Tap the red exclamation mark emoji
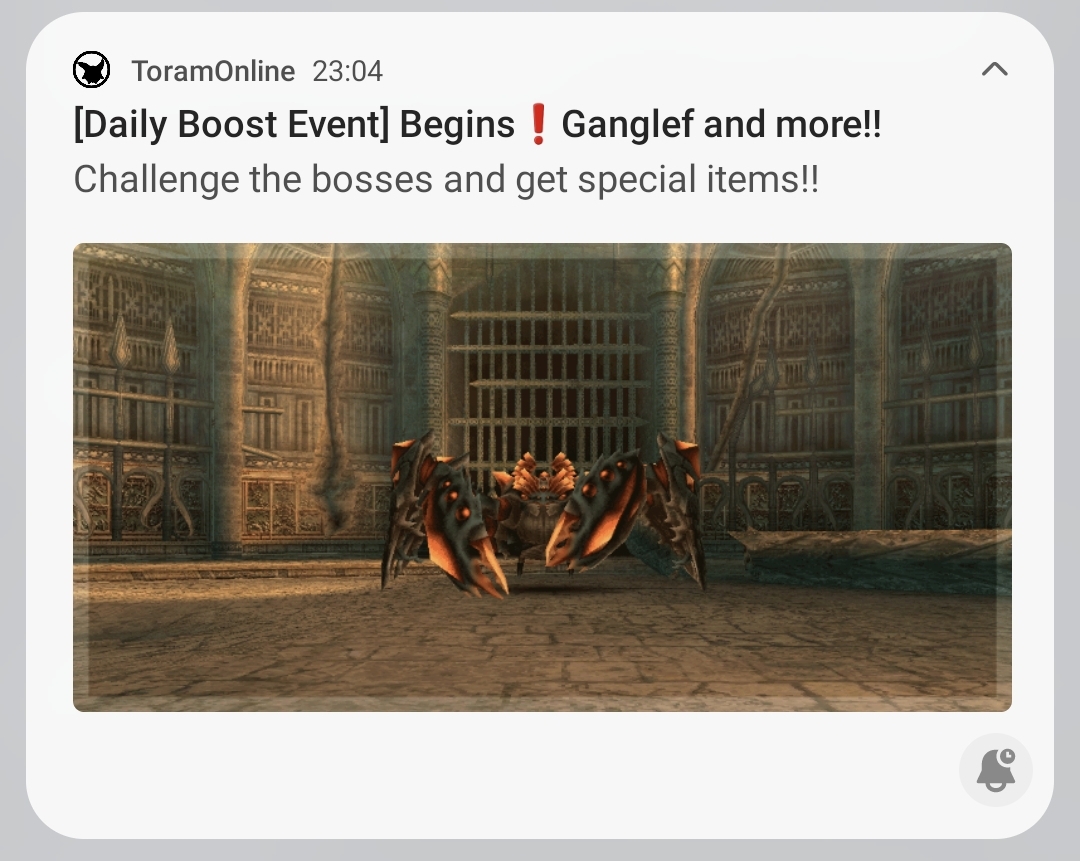Image resolution: width=1080 pixels, height=861 pixels. (538, 124)
